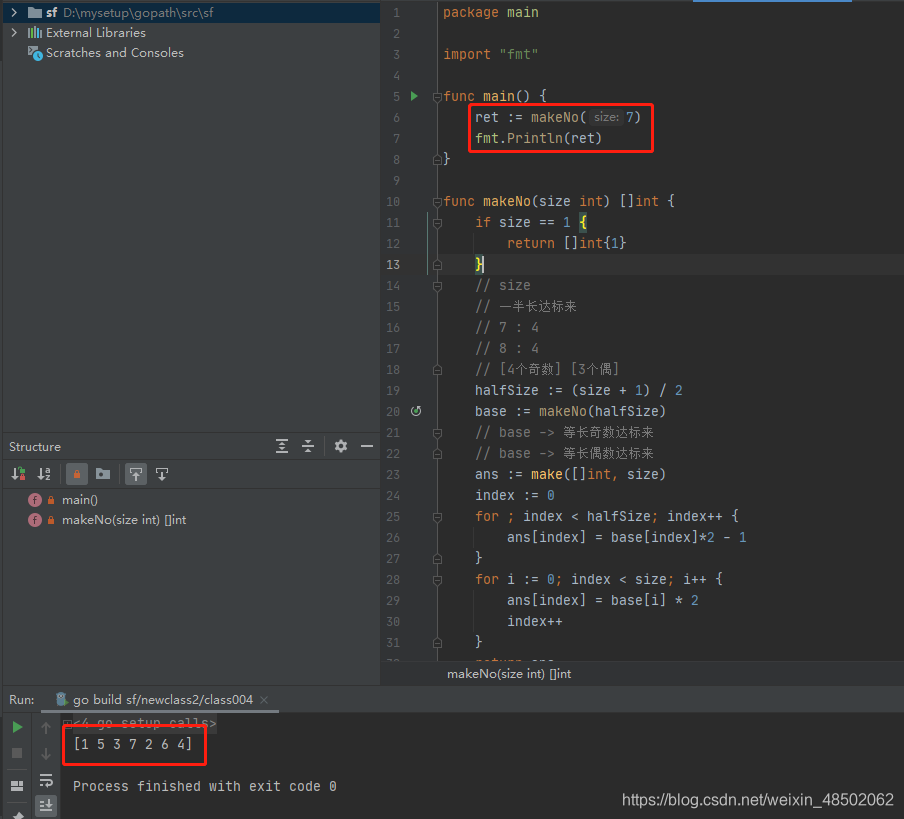Hide the Structure panel with the minus icon
The height and width of the screenshot is (819, 904).
pos(367,446)
